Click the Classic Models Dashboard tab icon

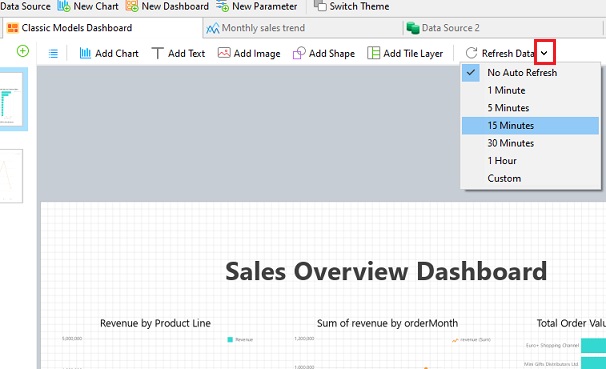(x=13, y=28)
